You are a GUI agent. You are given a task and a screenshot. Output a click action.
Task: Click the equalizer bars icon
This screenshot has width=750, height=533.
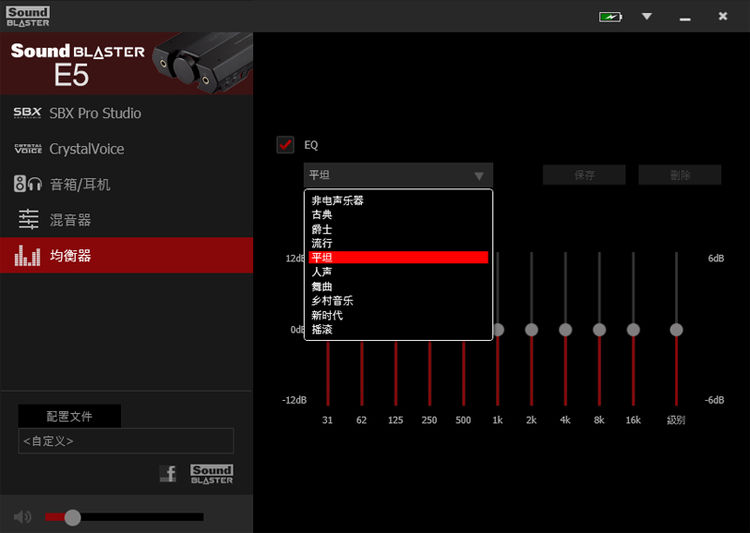[x=28, y=256]
